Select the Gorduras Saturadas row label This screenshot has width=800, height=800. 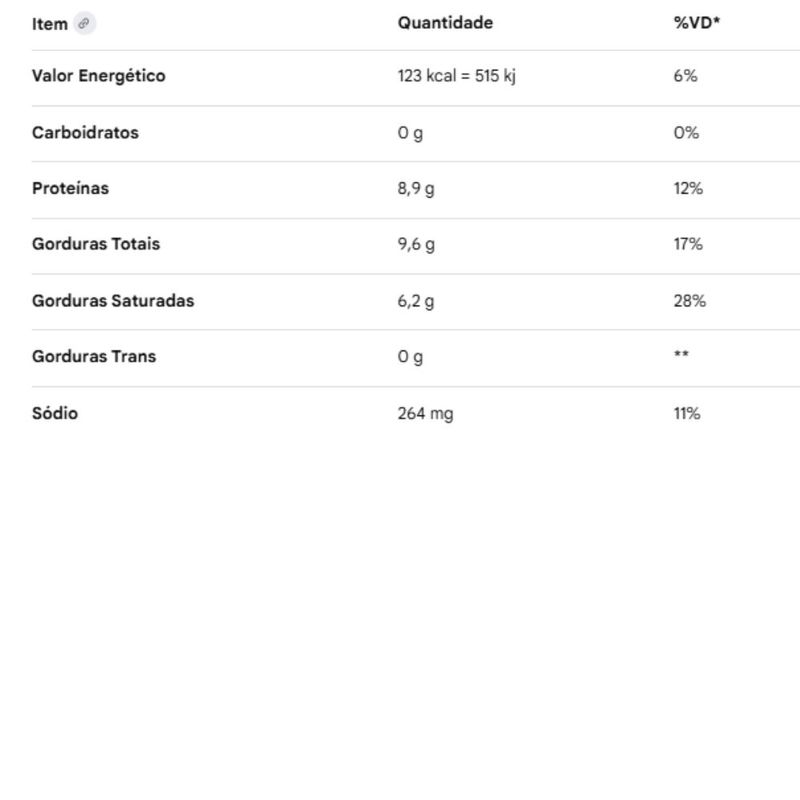(x=113, y=301)
